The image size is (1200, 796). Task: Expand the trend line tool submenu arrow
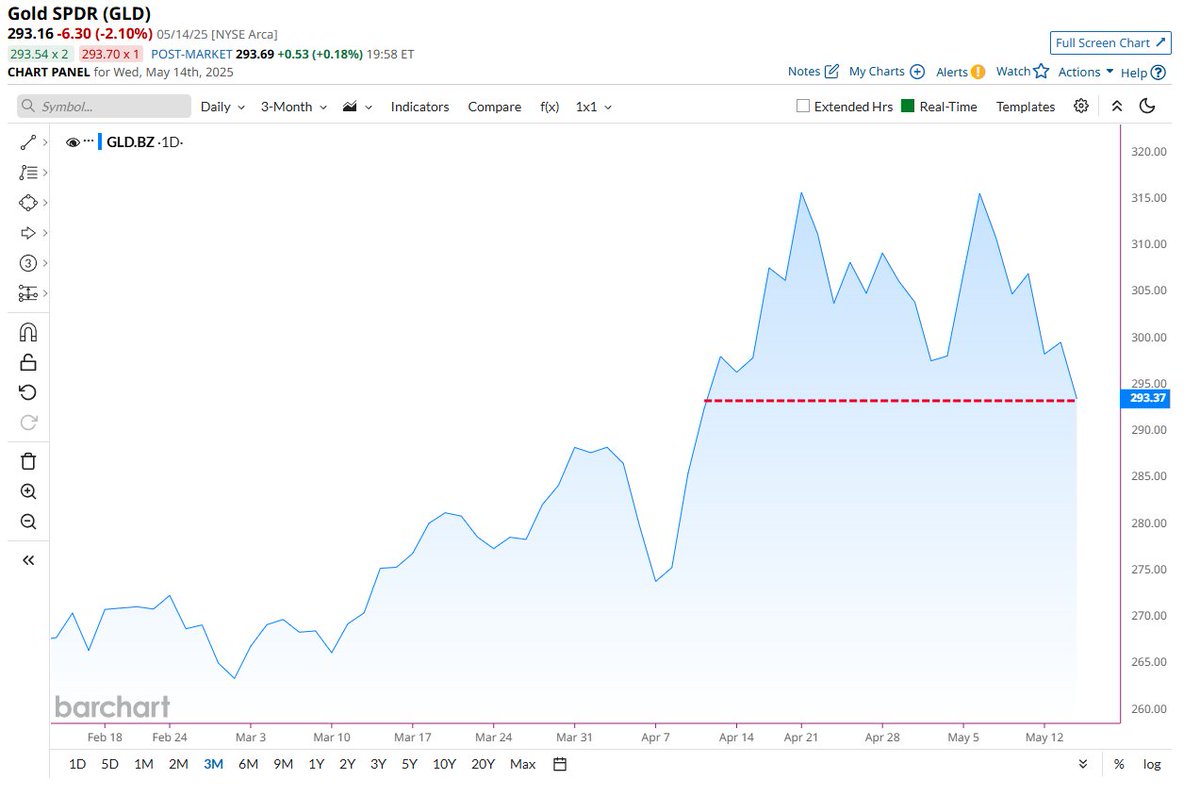46,143
